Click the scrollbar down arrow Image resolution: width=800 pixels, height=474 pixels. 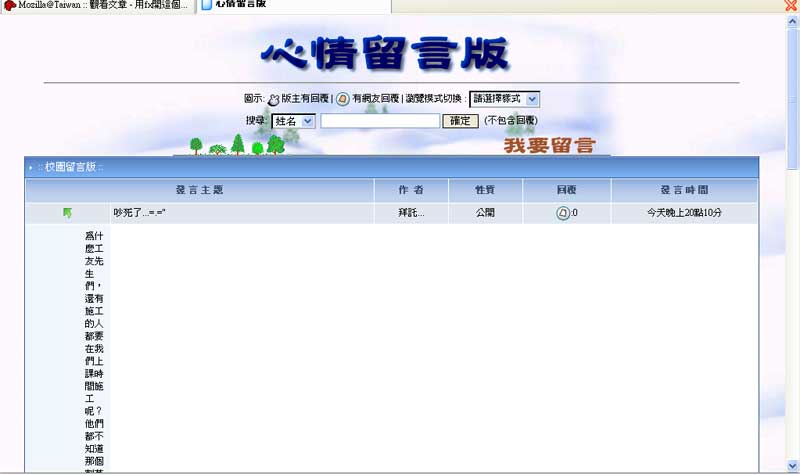[792, 466]
